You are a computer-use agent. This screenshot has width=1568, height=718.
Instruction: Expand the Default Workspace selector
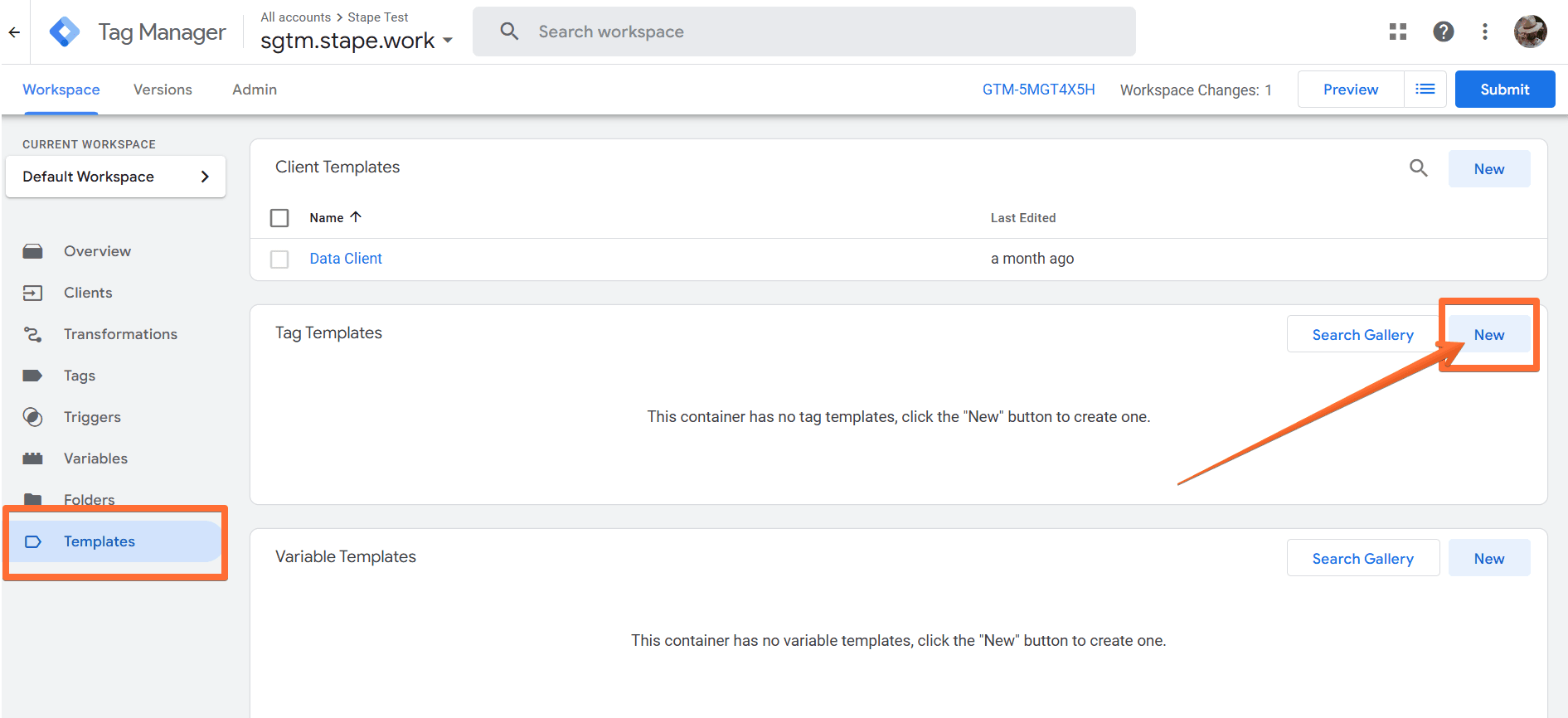[116, 177]
